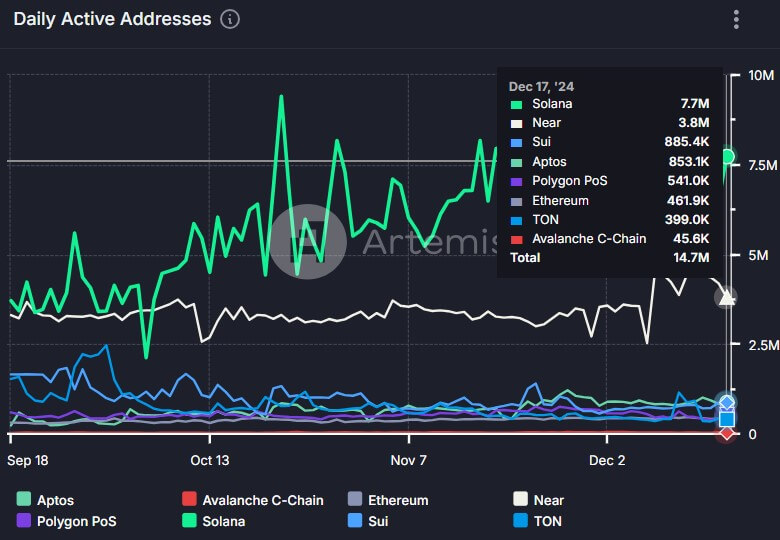
Task: Click the Artemis watermark logo
Action: coord(308,242)
